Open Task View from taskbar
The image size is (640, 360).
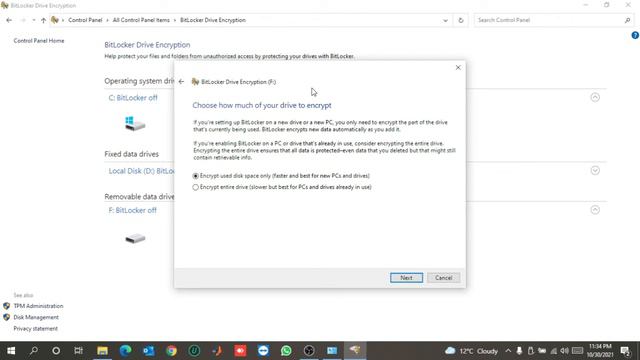point(79,351)
